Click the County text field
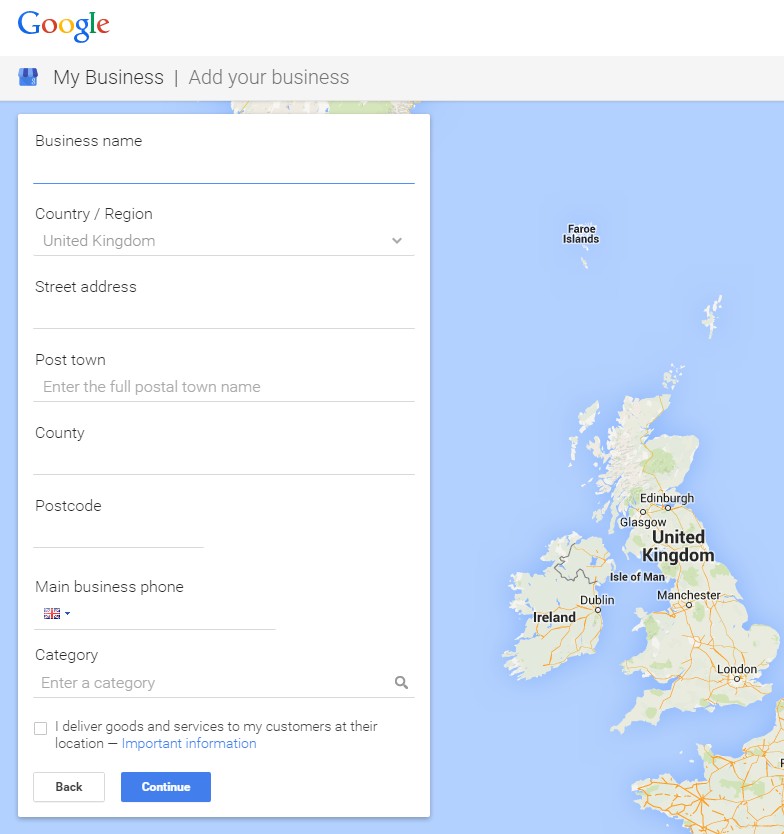784x834 pixels. click(x=224, y=460)
